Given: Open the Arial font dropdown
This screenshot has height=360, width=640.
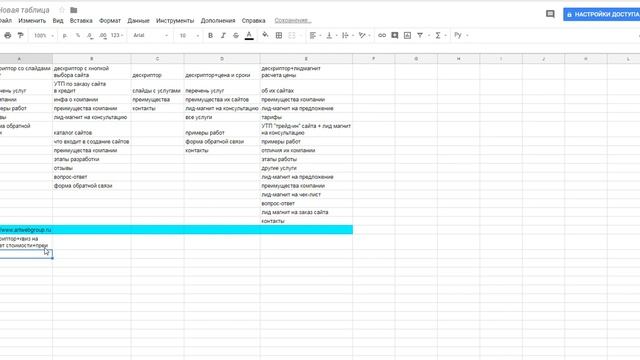Looking at the screenshot, I should point(151,36).
